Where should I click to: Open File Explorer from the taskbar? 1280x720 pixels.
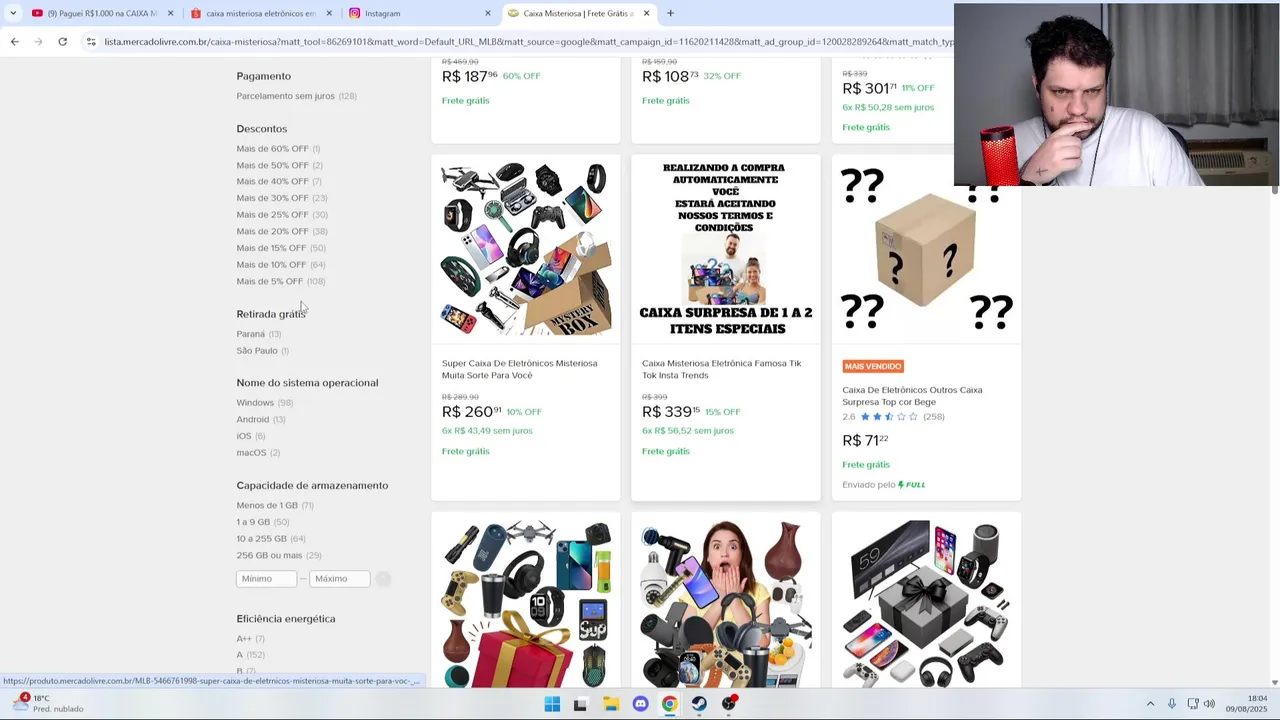[611, 704]
